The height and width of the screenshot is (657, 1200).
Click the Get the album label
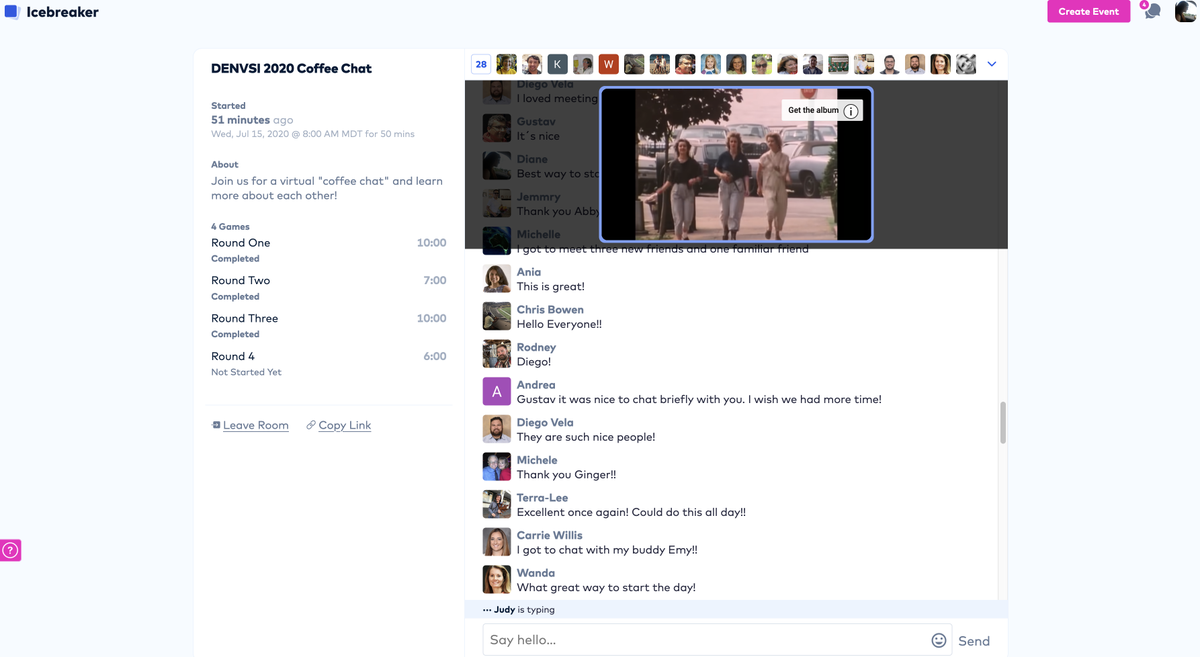pyautogui.click(x=813, y=111)
